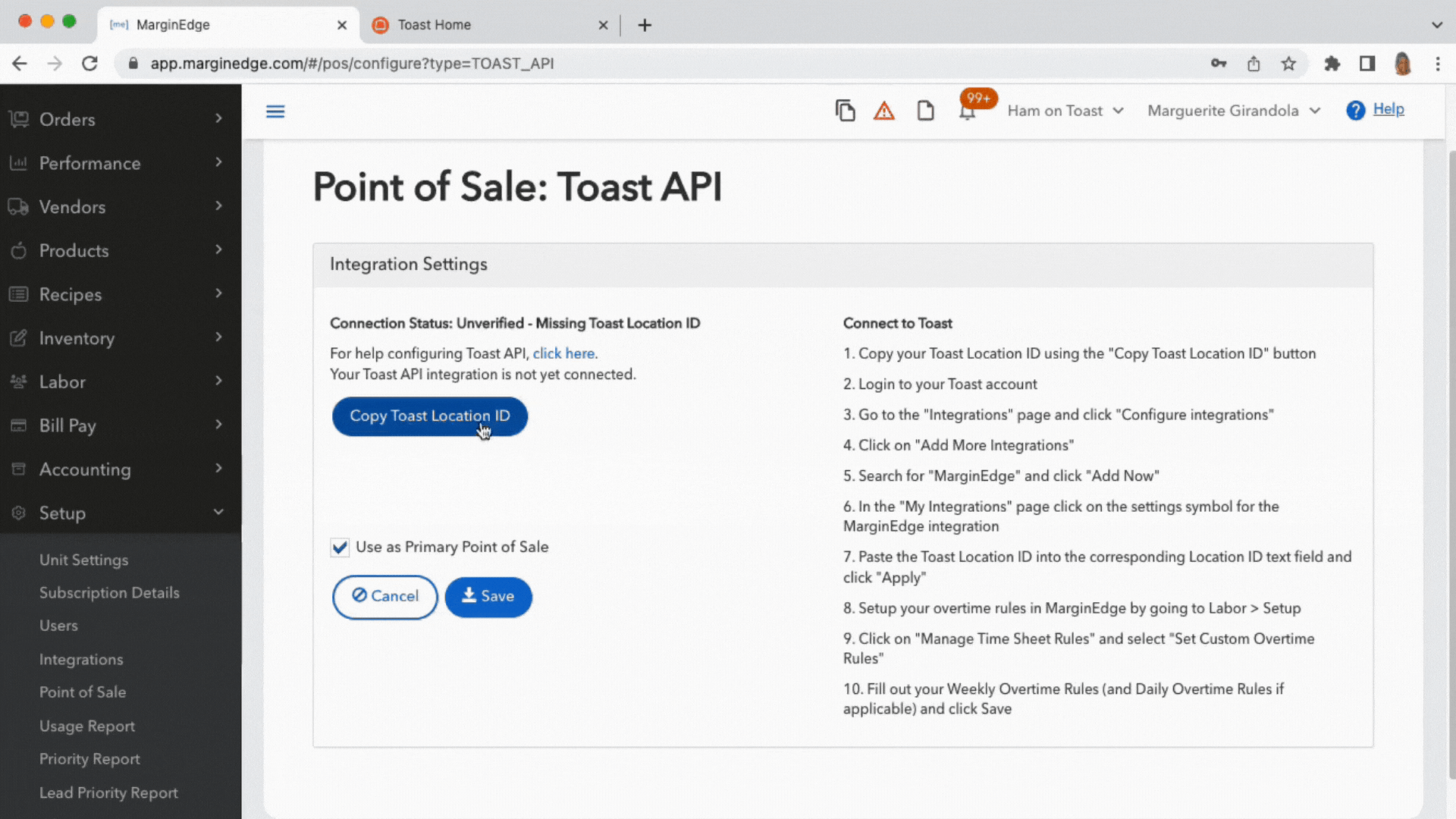This screenshot has width=1456, height=819.
Task: Open Lead Priority Report submenu item
Action: [108, 792]
